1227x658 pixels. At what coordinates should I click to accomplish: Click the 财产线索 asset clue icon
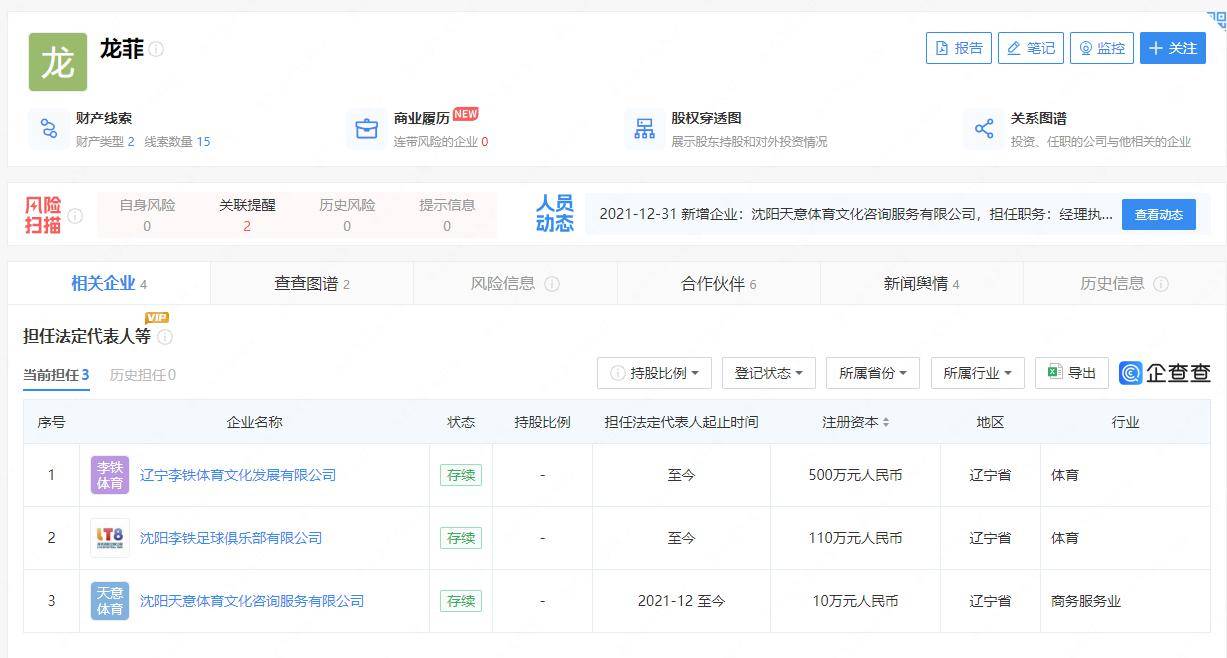coord(49,129)
